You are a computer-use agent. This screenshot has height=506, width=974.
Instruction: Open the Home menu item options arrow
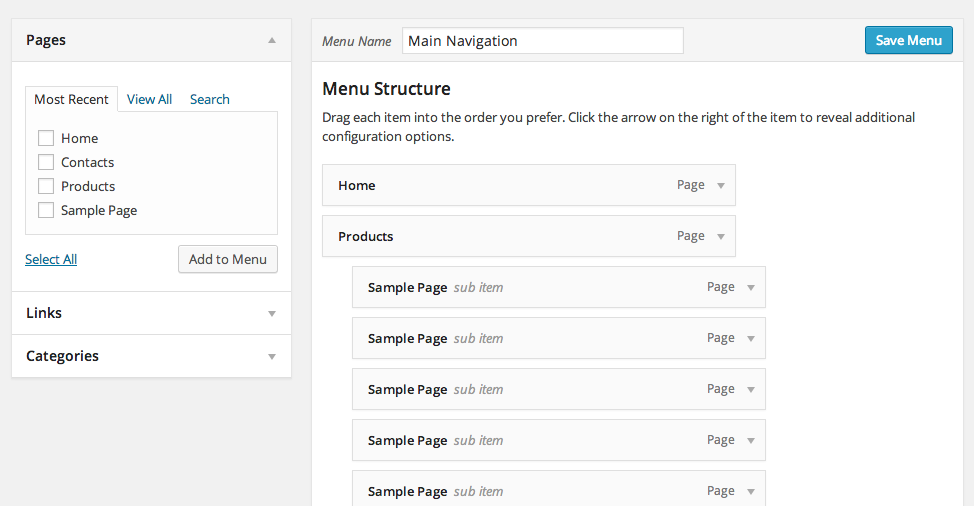pyautogui.click(x=721, y=186)
